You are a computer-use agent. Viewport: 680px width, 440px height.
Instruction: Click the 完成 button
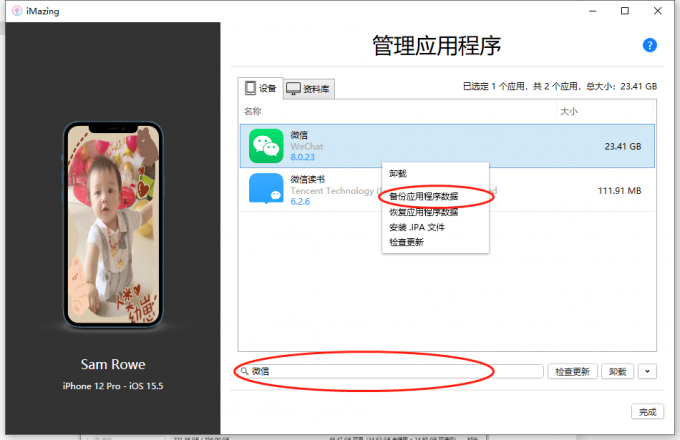coord(647,411)
